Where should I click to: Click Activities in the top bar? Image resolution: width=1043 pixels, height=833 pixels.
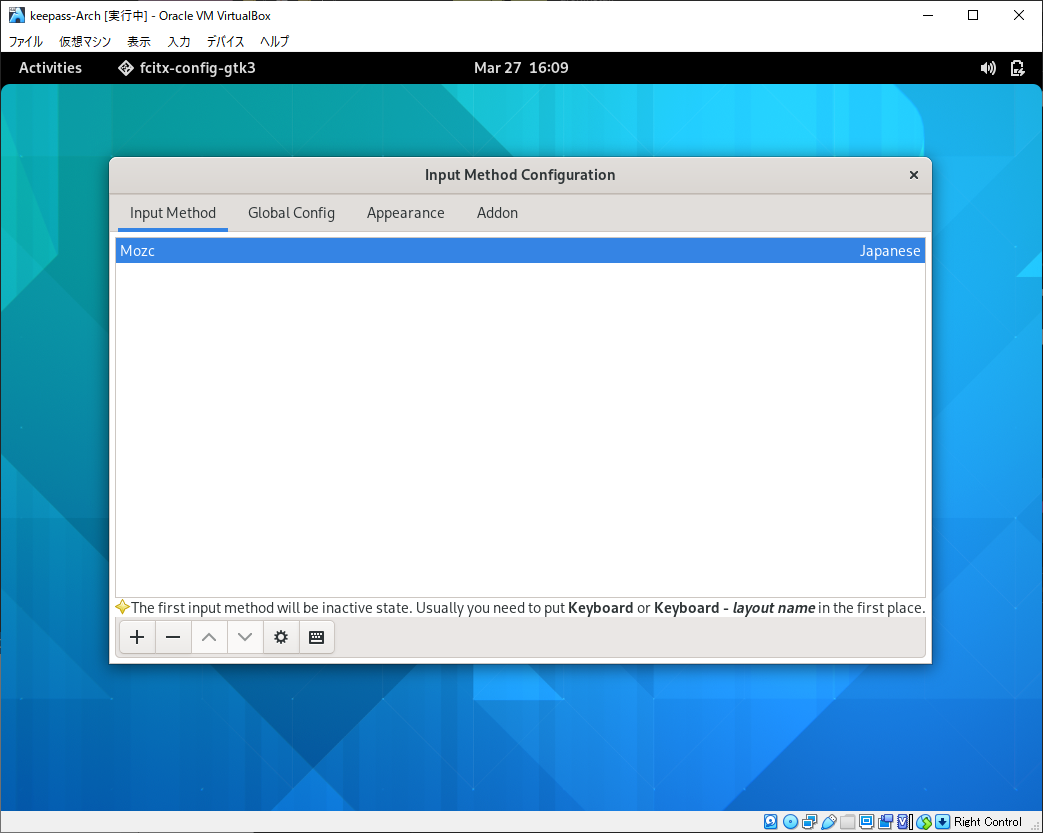click(x=50, y=68)
